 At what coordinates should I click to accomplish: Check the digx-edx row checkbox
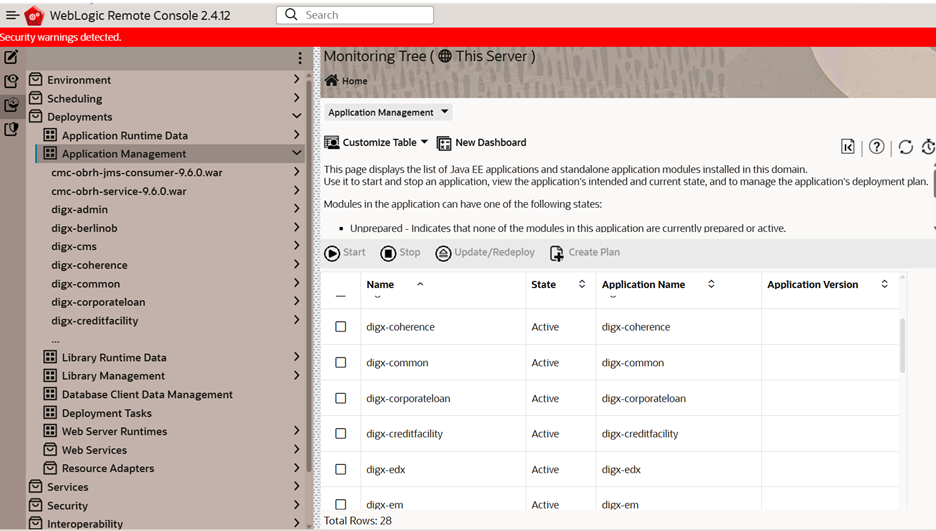pyautogui.click(x=340, y=469)
